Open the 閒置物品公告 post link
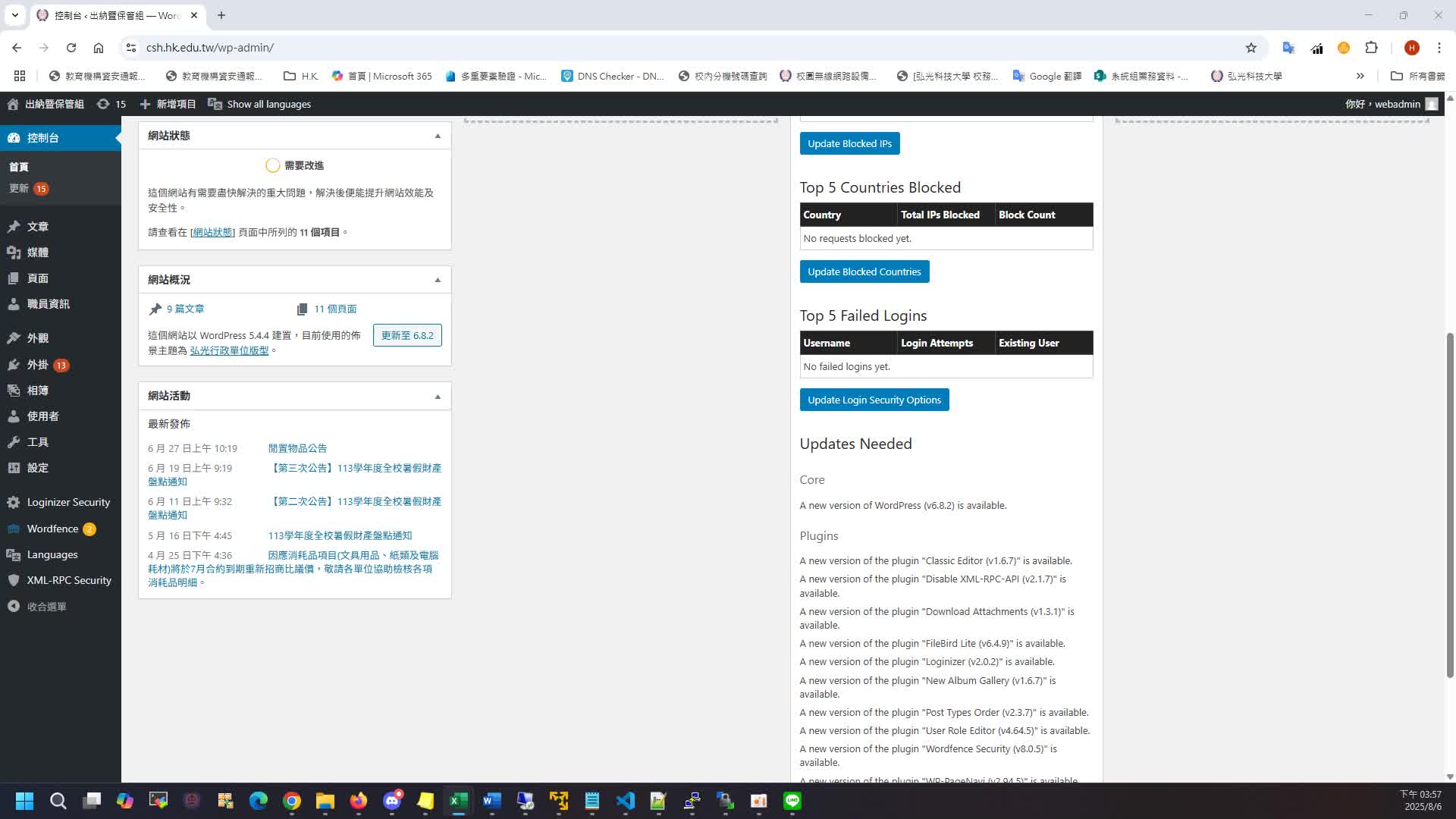This screenshot has height=819, width=1456. pyautogui.click(x=297, y=448)
